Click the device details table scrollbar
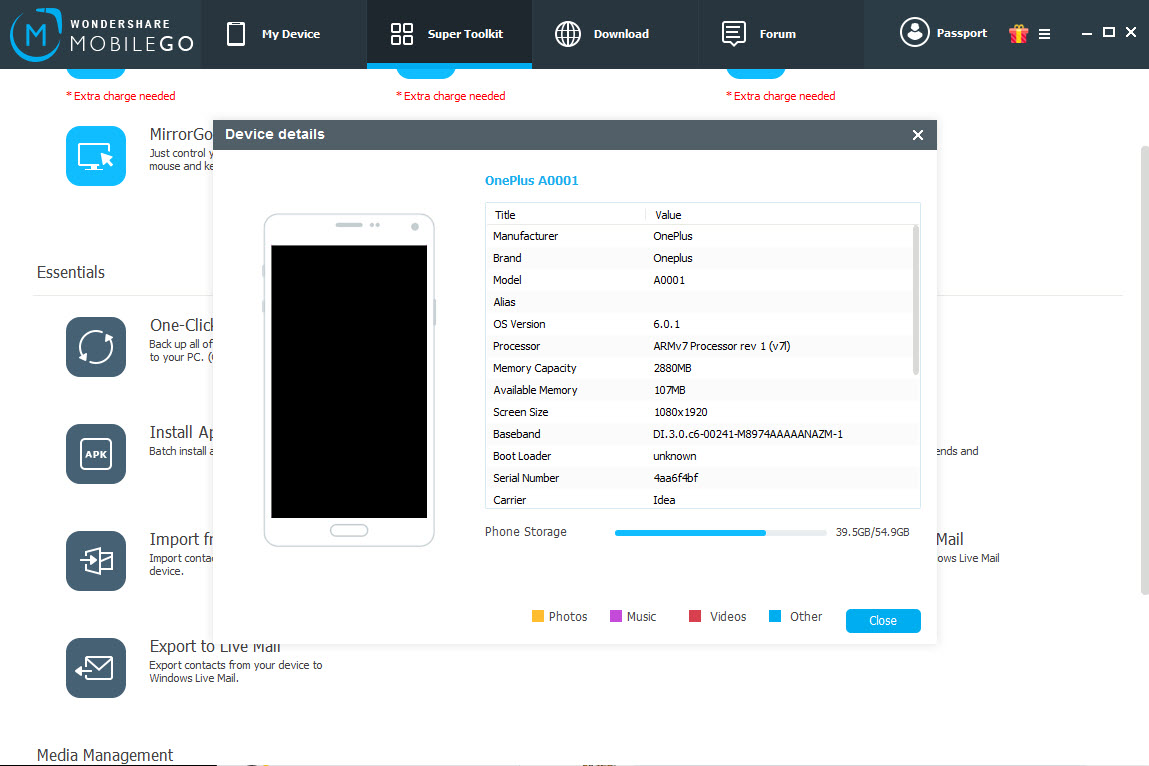1149x766 pixels. [x=916, y=301]
